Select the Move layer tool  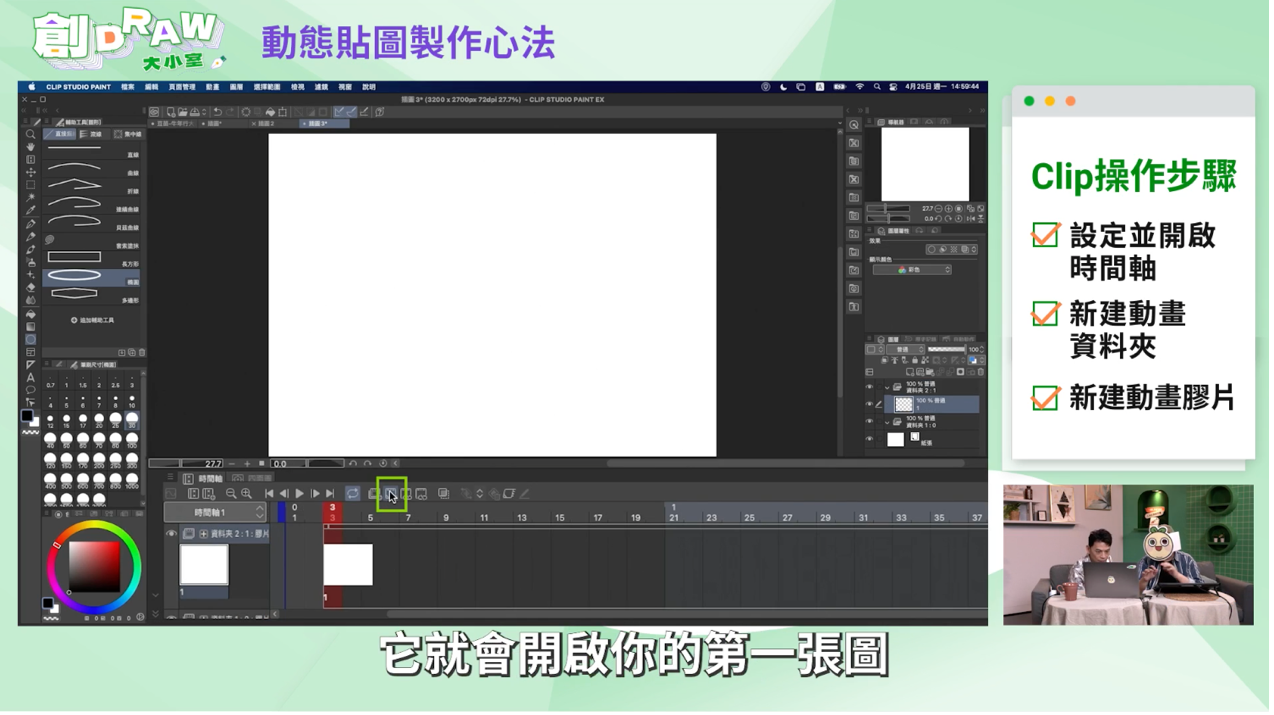click(x=31, y=173)
